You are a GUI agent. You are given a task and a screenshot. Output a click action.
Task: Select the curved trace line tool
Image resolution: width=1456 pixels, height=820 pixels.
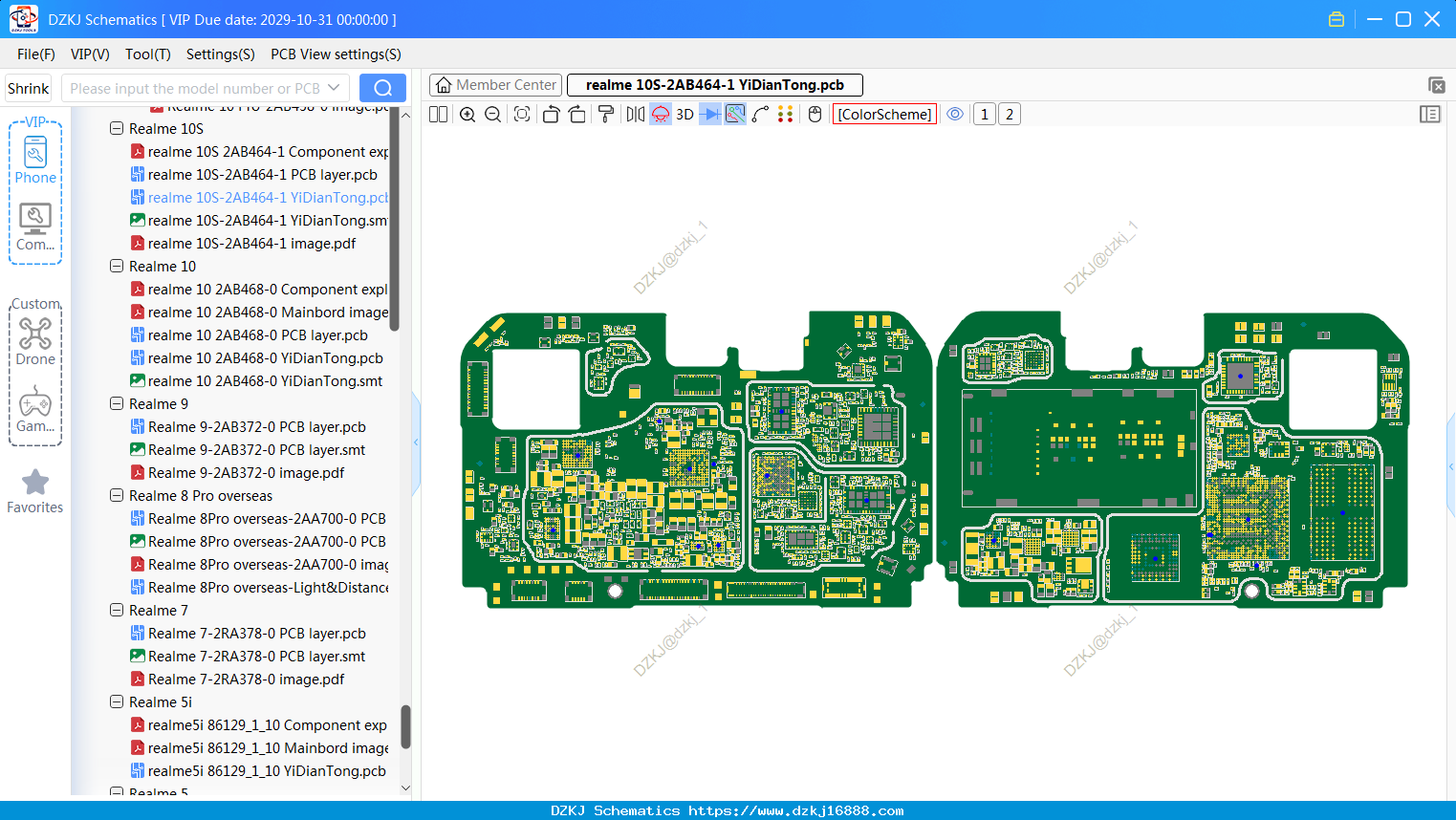tap(761, 115)
